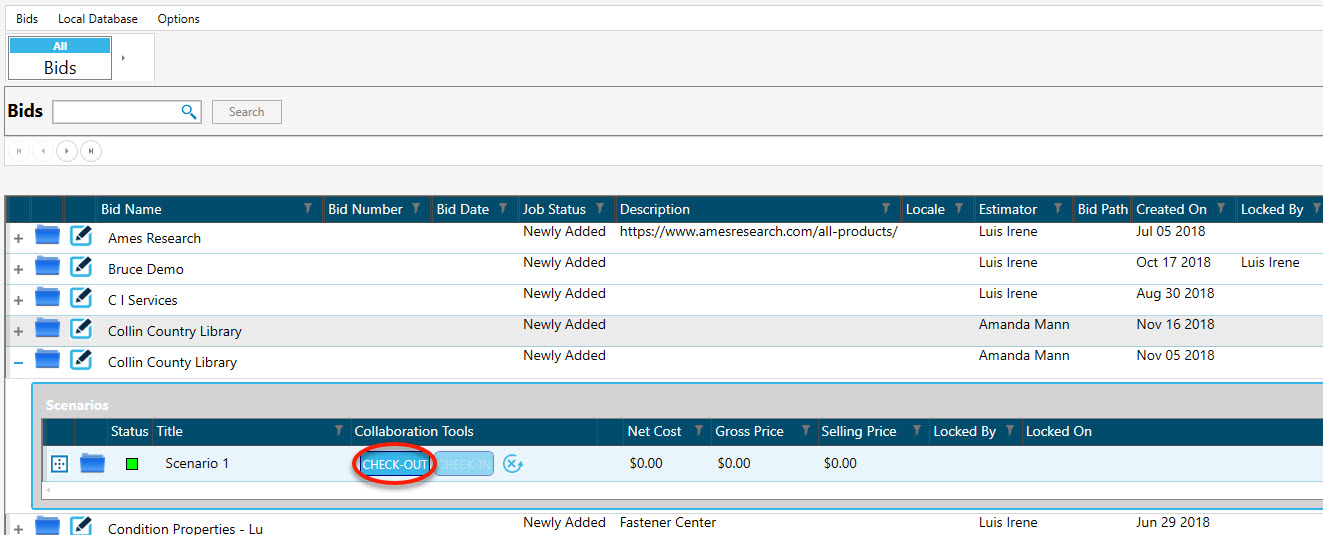Collapse the Collin County Library bid row

click(18, 363)
